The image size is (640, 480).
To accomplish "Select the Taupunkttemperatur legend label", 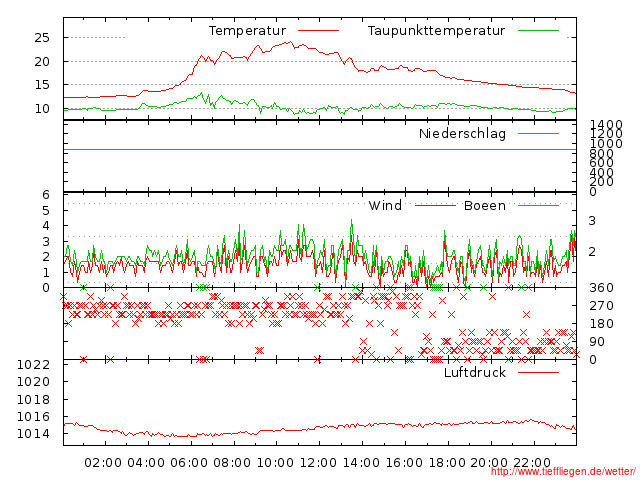I will pos(435,31).
